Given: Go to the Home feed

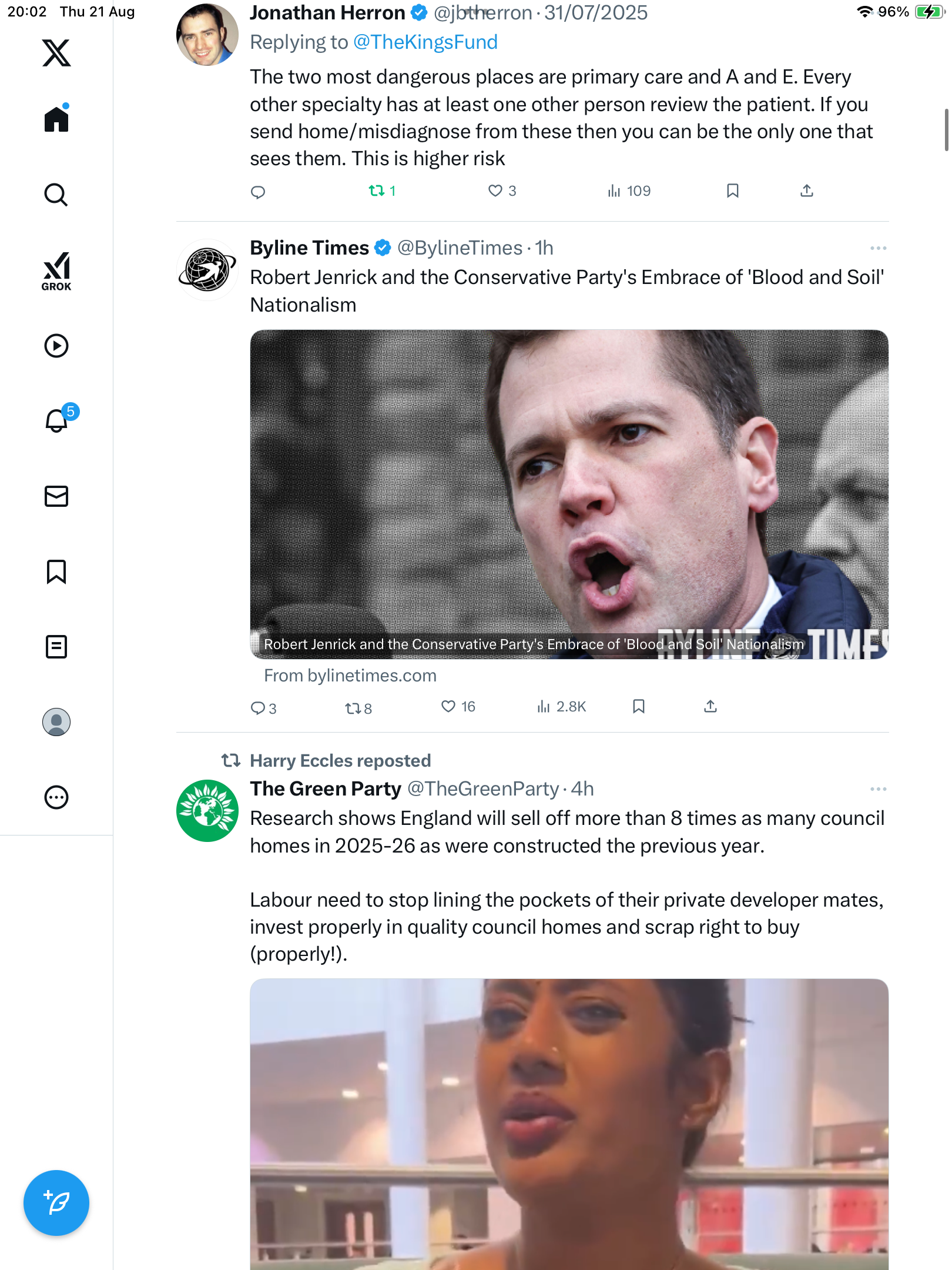Looking at the screenshot, I should pos(56,119).
